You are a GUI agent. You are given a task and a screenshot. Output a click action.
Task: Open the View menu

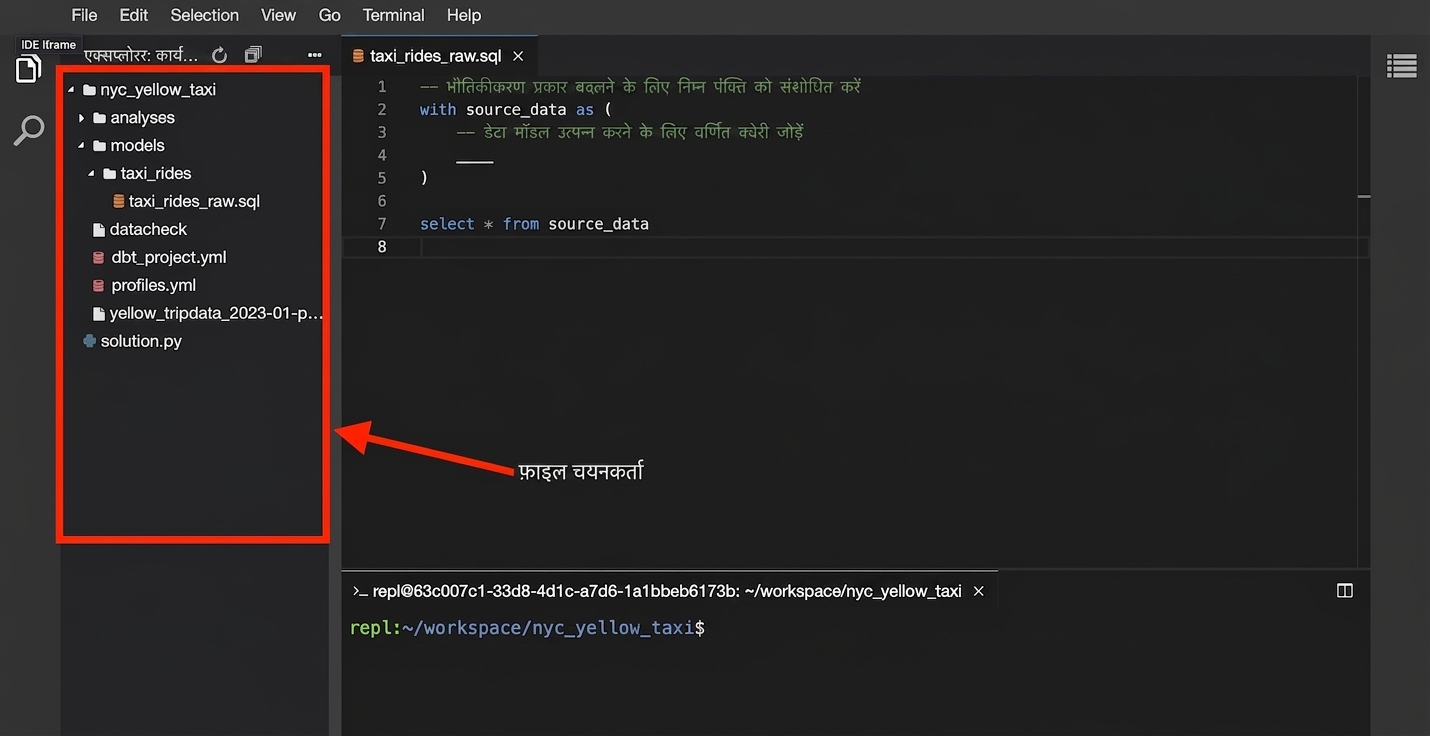pos(278,15)
